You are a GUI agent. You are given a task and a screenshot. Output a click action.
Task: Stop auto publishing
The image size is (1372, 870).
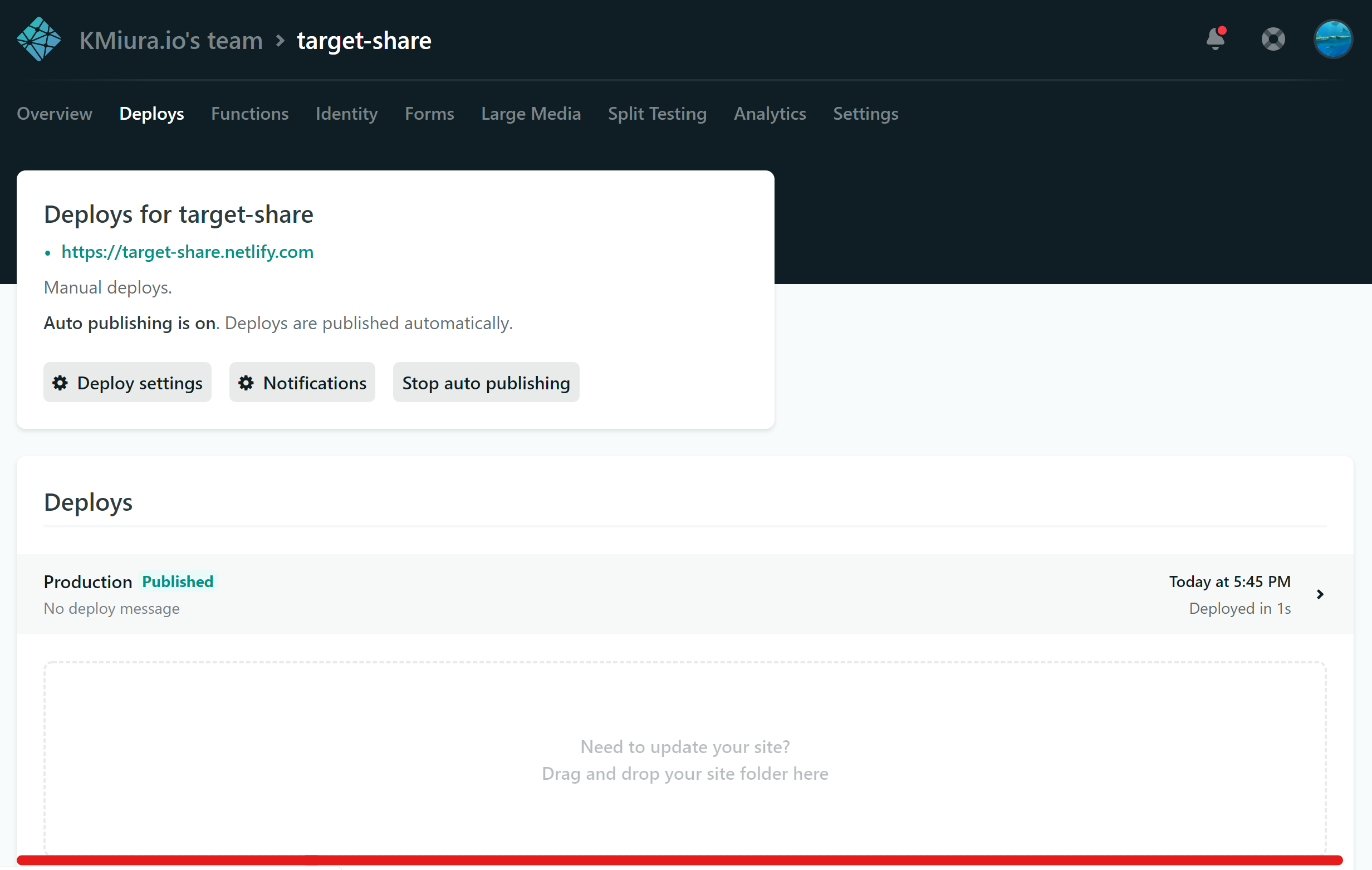point(486,383)
